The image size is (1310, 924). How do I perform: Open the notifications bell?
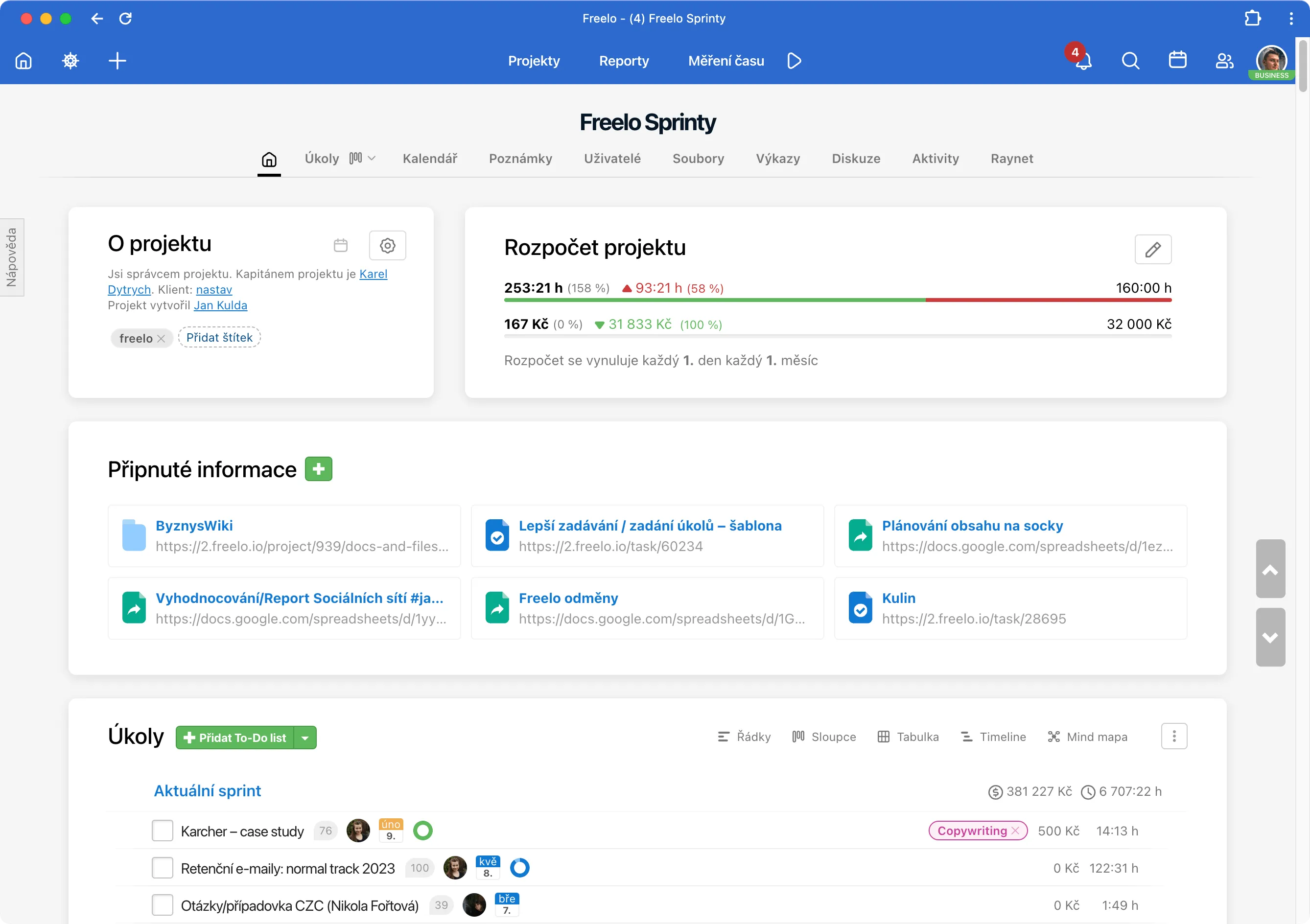point(1082,61)
